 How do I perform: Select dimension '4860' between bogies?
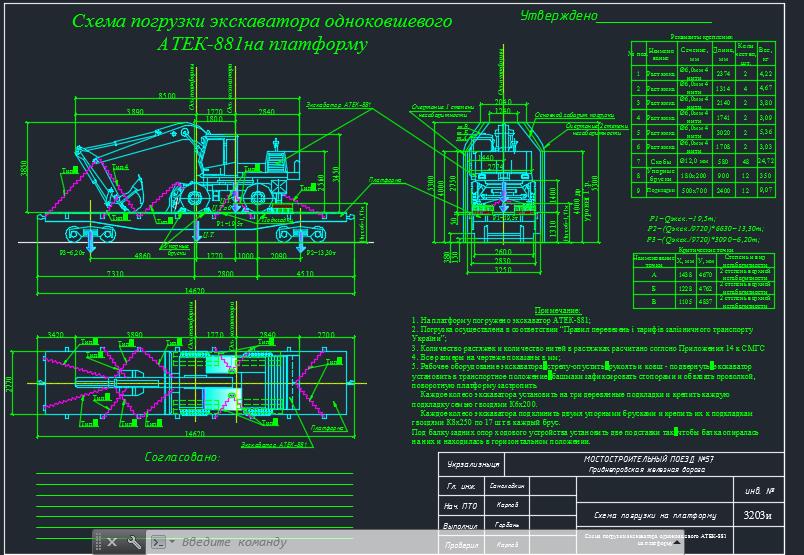coord(143,255)
